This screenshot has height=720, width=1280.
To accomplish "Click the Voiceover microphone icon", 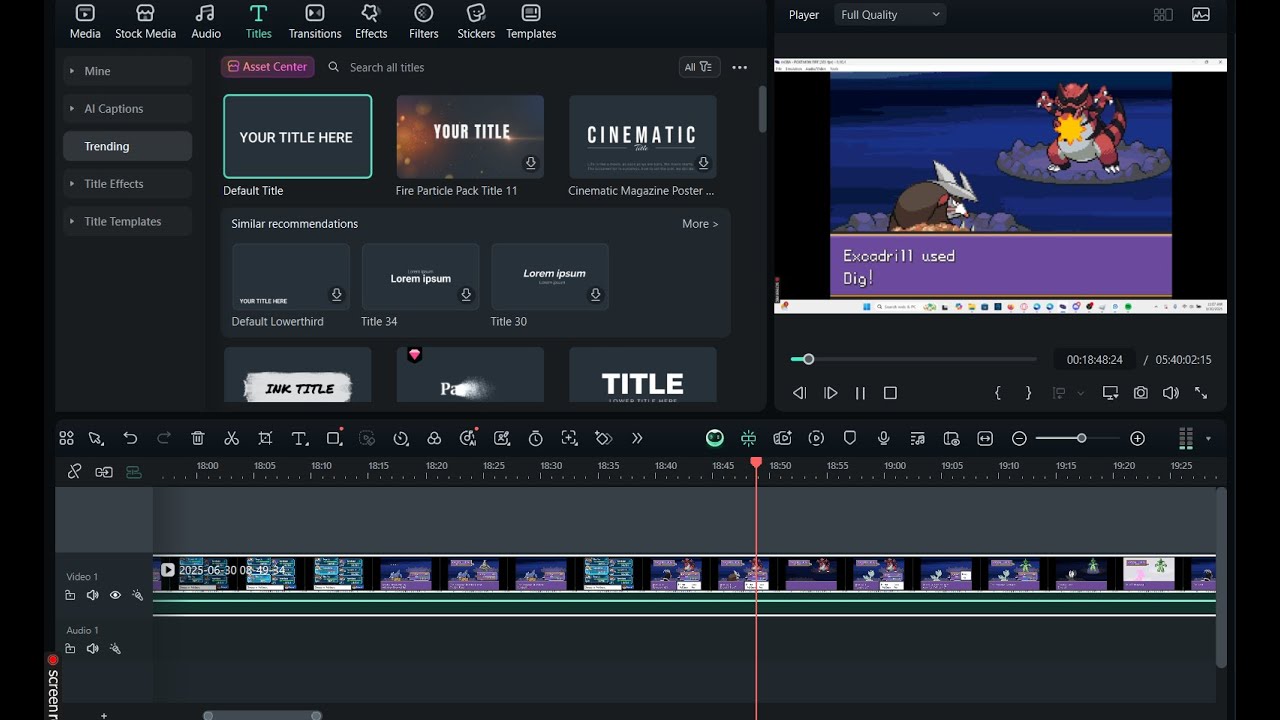I will pos(884,438).
